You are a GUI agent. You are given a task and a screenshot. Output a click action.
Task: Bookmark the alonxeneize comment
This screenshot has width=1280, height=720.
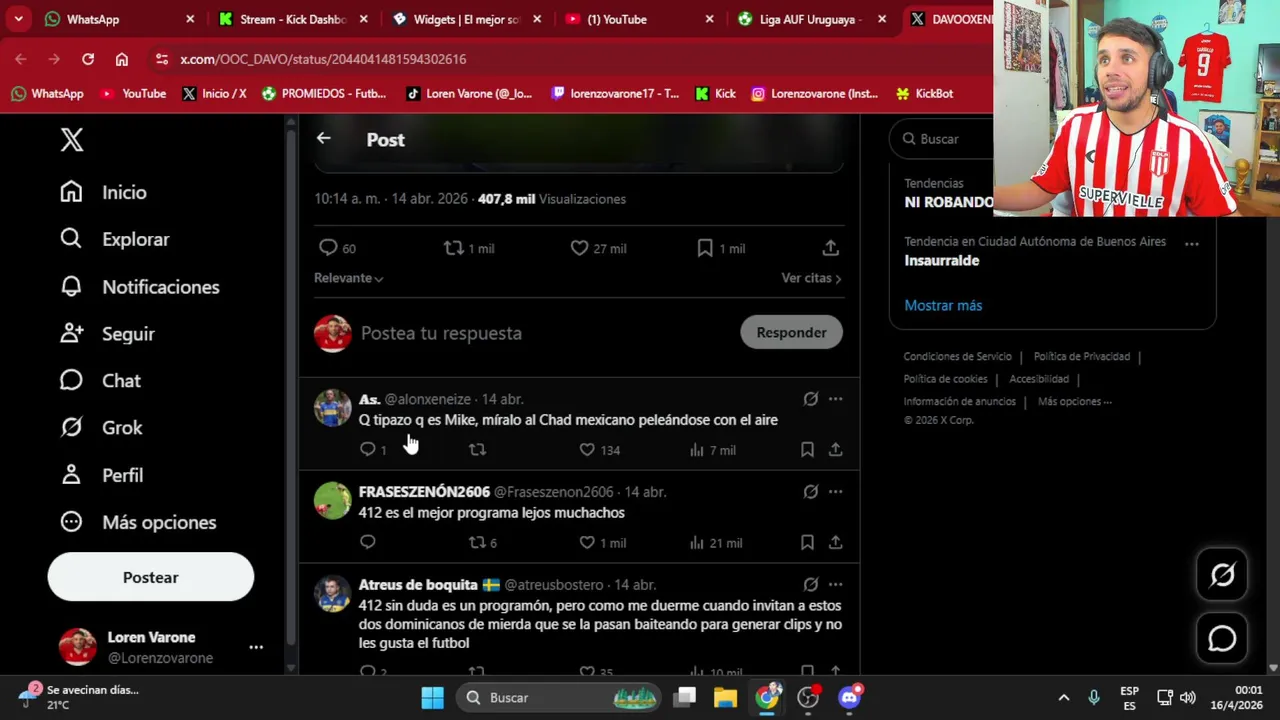pos(807,450)
